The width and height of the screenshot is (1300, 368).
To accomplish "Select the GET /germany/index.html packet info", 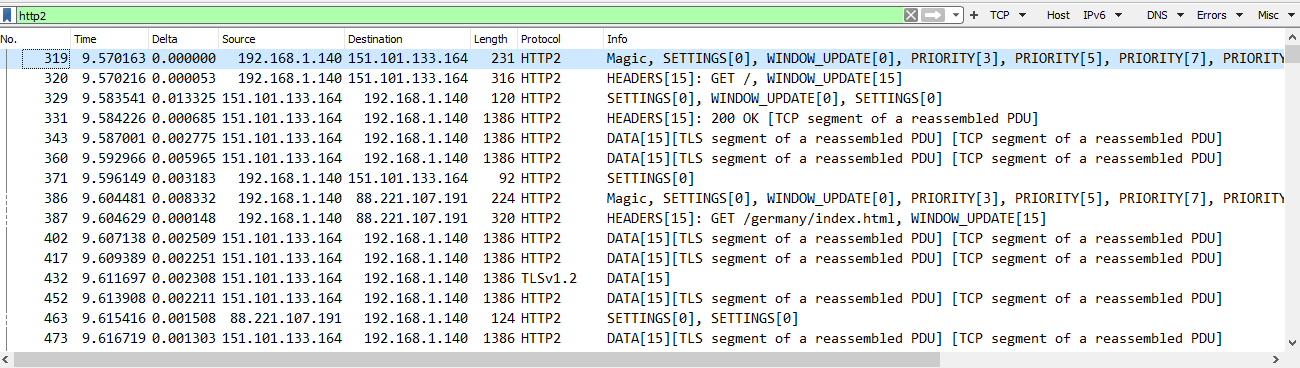I will 826,218.
